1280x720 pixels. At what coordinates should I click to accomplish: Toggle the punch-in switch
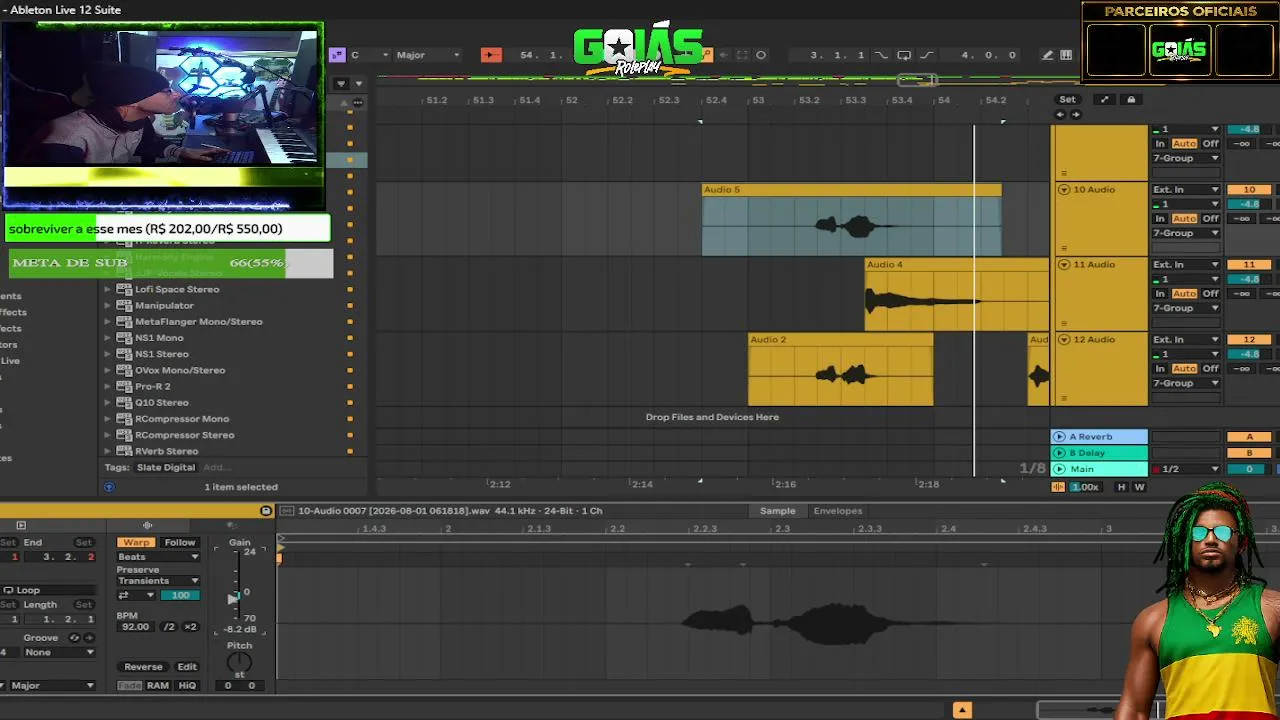[x=881, y=55]
